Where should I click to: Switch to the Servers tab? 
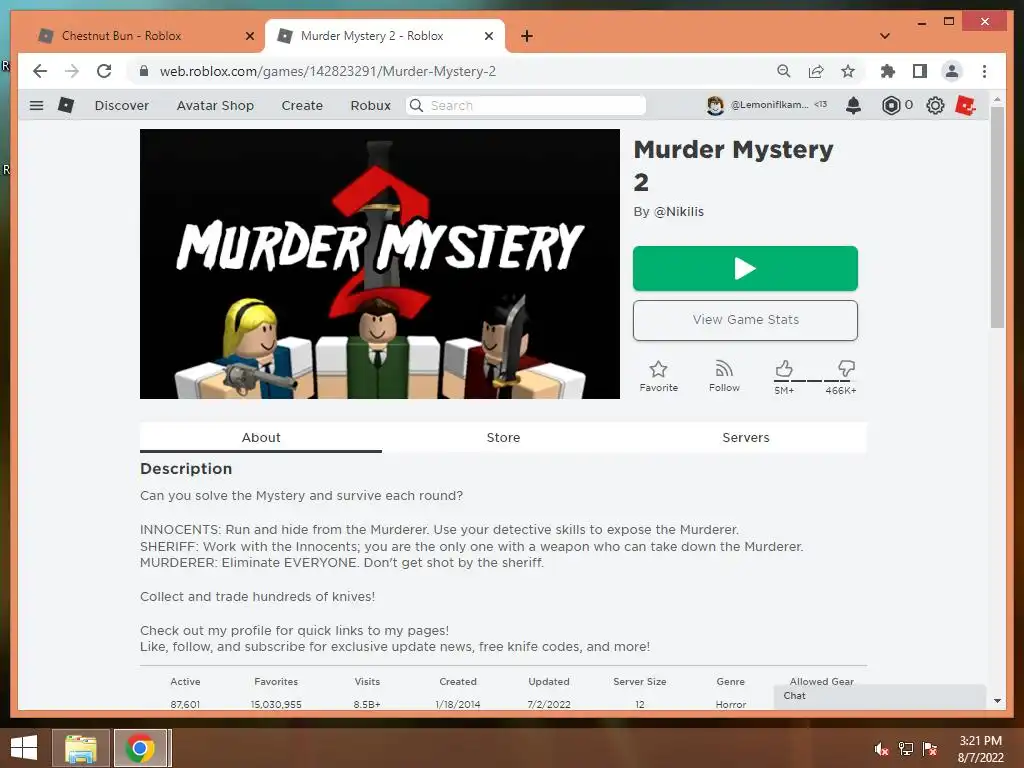(746, 438)
